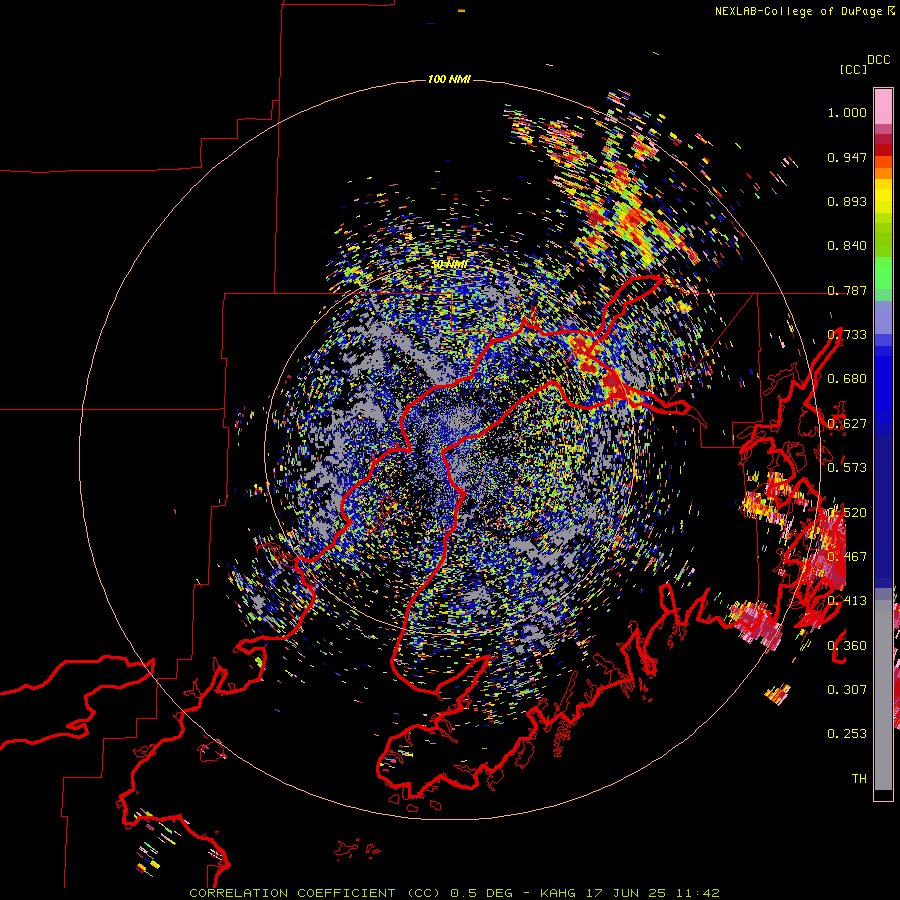Select the 0.680 scale value
The height and width of the screenshot is (900, 900).
pyautogui.click(x=847, y=379)
